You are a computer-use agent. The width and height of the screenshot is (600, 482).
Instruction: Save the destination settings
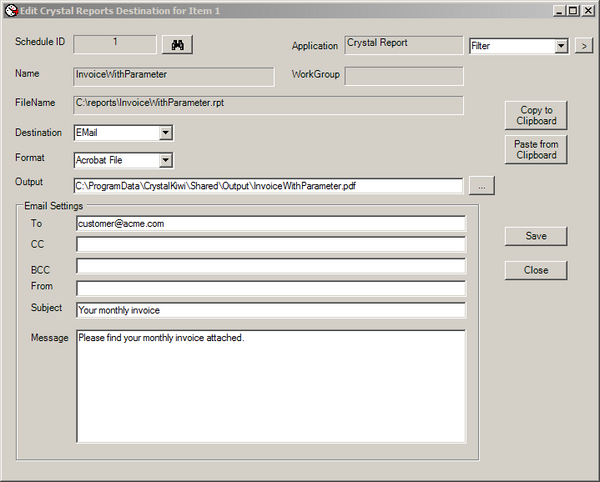(536, 236)
